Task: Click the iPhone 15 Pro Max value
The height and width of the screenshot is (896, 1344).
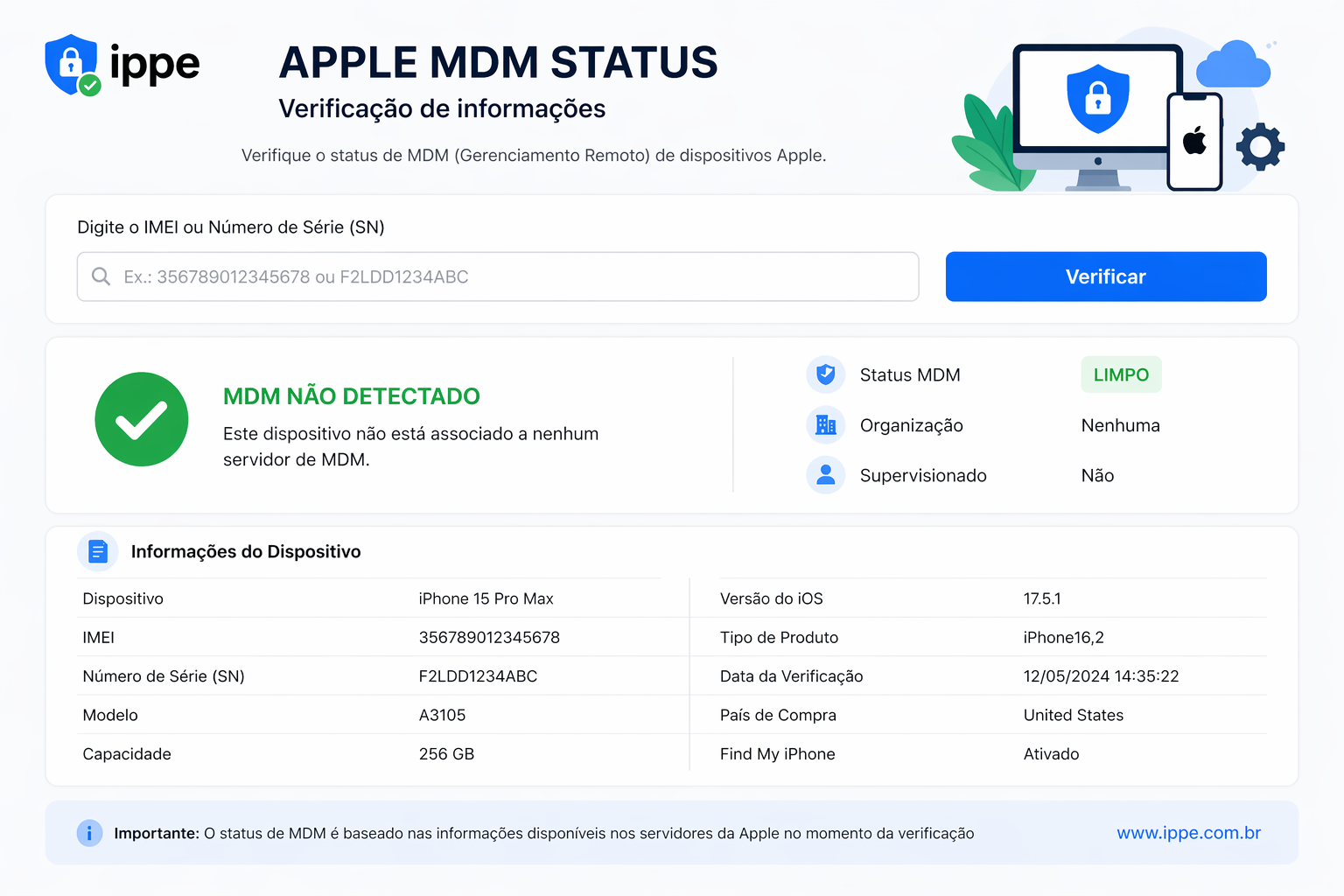Action: (x=486, y=598)
